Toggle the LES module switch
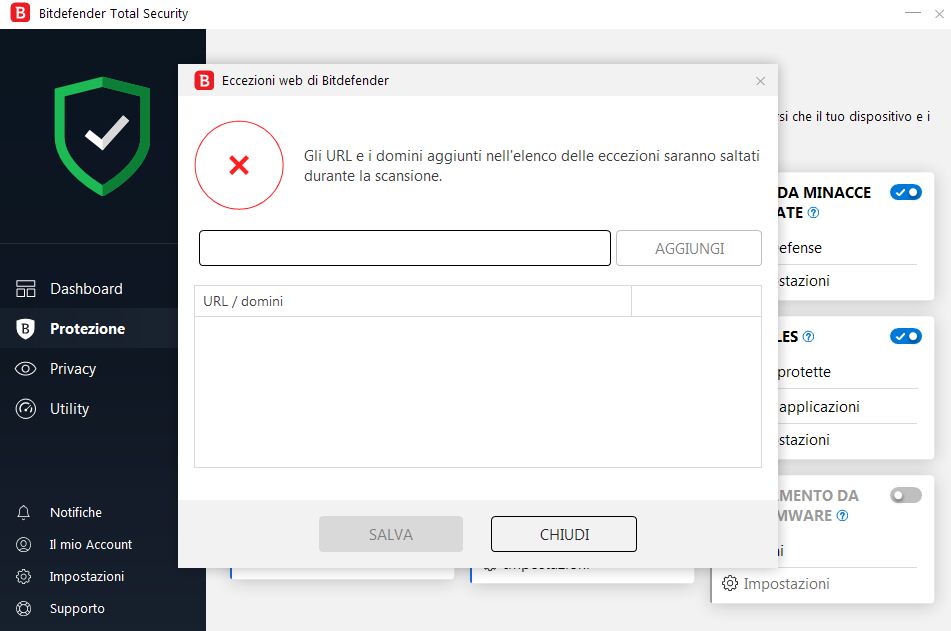 pyautogui.click(x=906, y=336)
